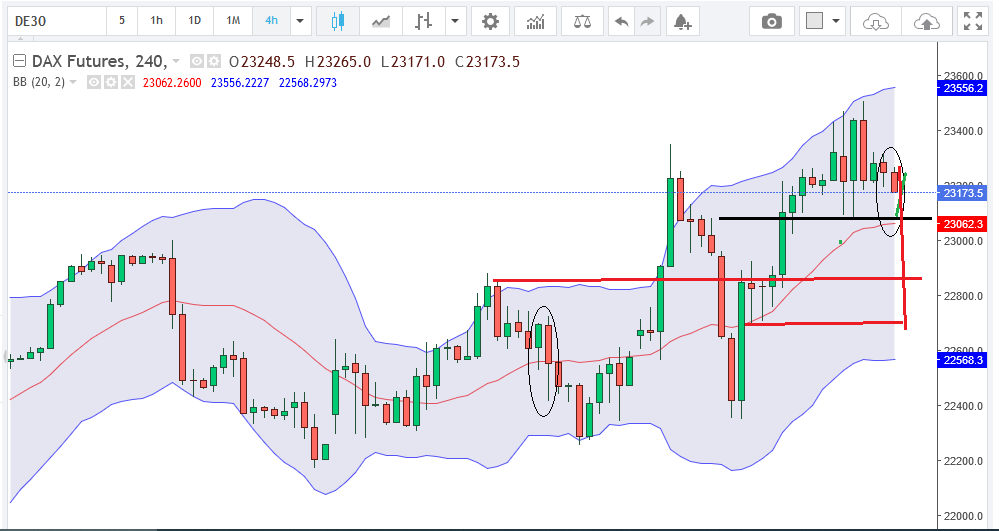Open DAX Futures series settings gear
The height and width of the screenshot is (531, 999).
pyautogui.click(x=213, y=62)
